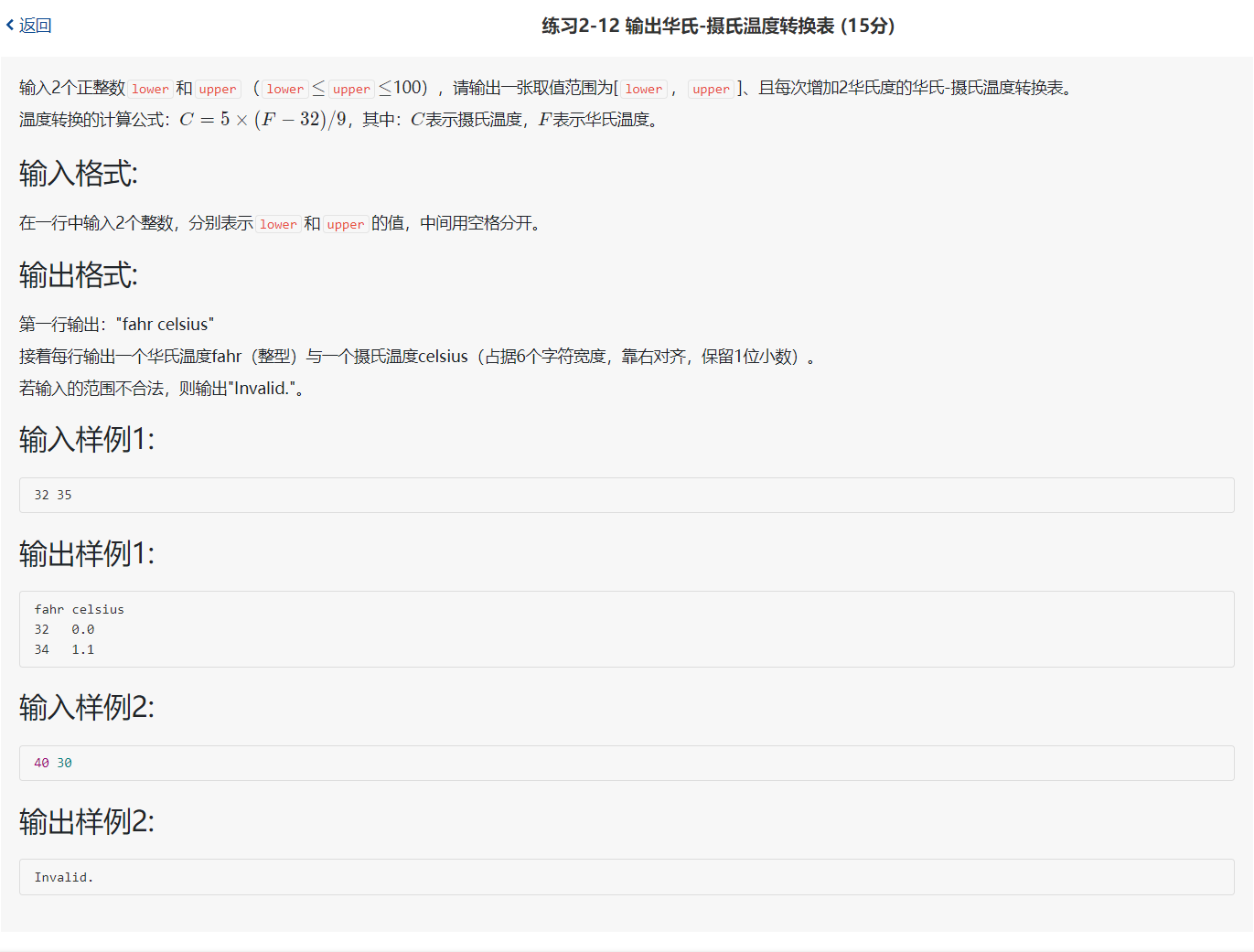Screen dimensions: 1254x952
Task: Open the 返回 link to go back
Action: tap(33, 26)
